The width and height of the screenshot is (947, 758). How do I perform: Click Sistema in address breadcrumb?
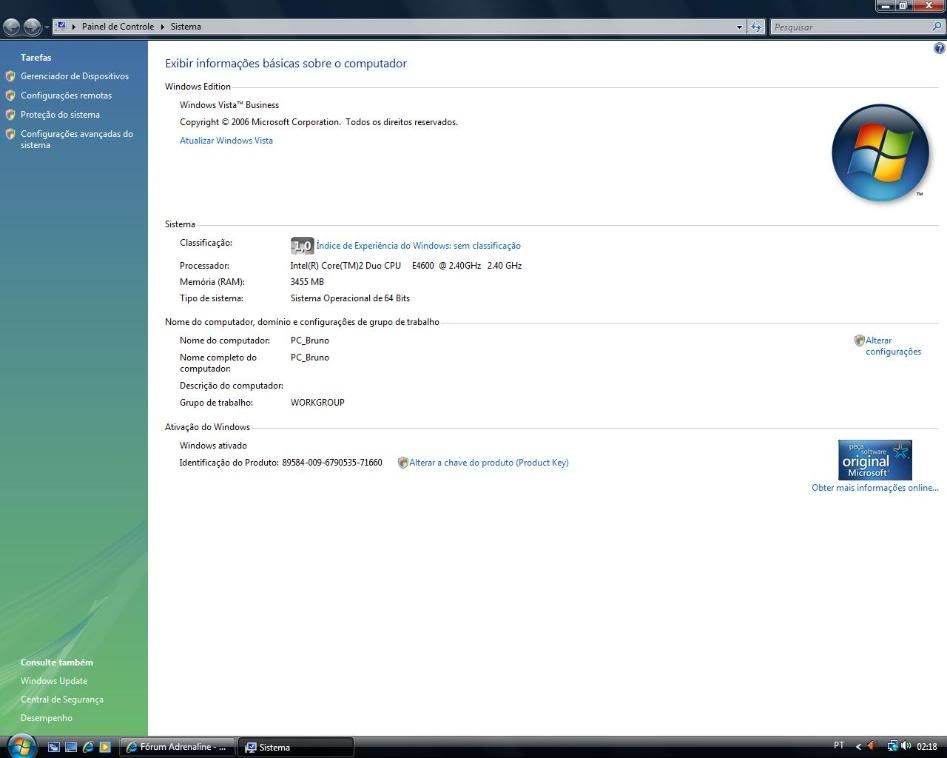point(185,27)
